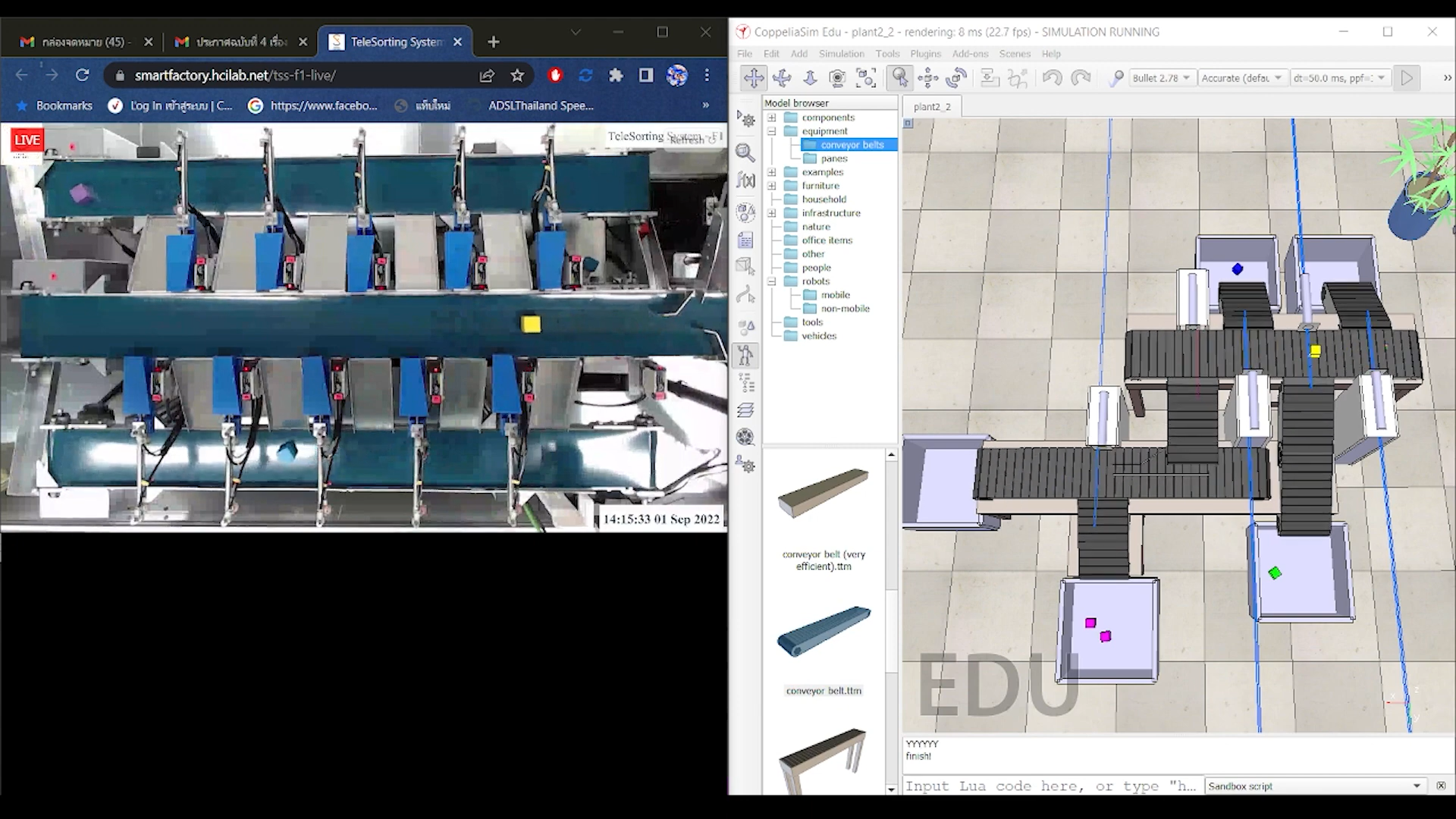Viewport: 1456px width, 819px height.
Task: Start the simulation with the play button
Action: click(1407, 77)
